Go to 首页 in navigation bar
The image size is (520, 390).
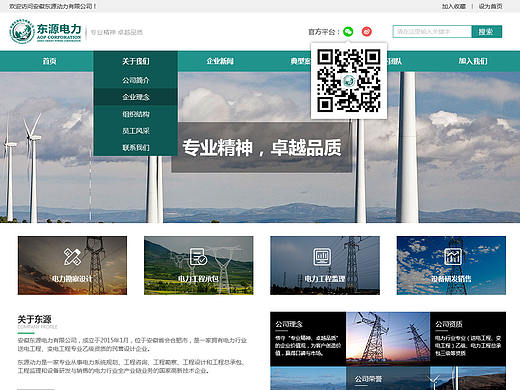pos(49,61)
